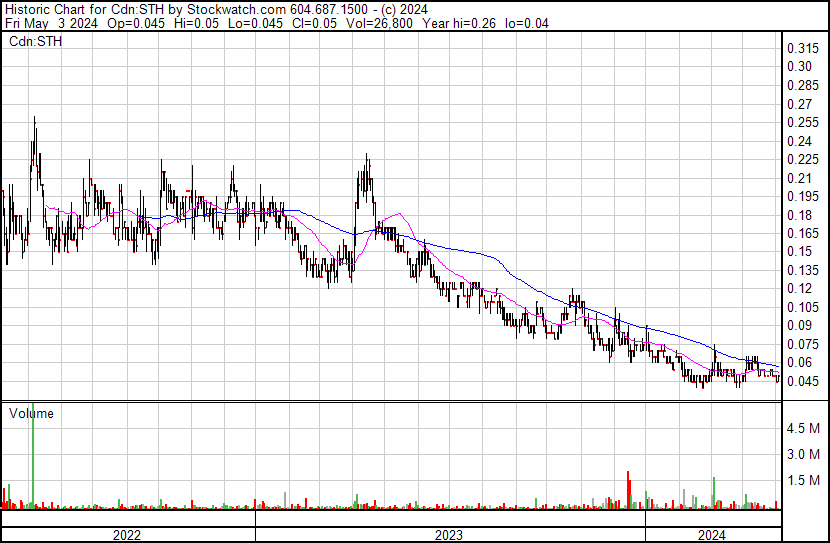The image size is (830, 543).
Task: Click the Cdn:STH symbol label
Action: 35,41
